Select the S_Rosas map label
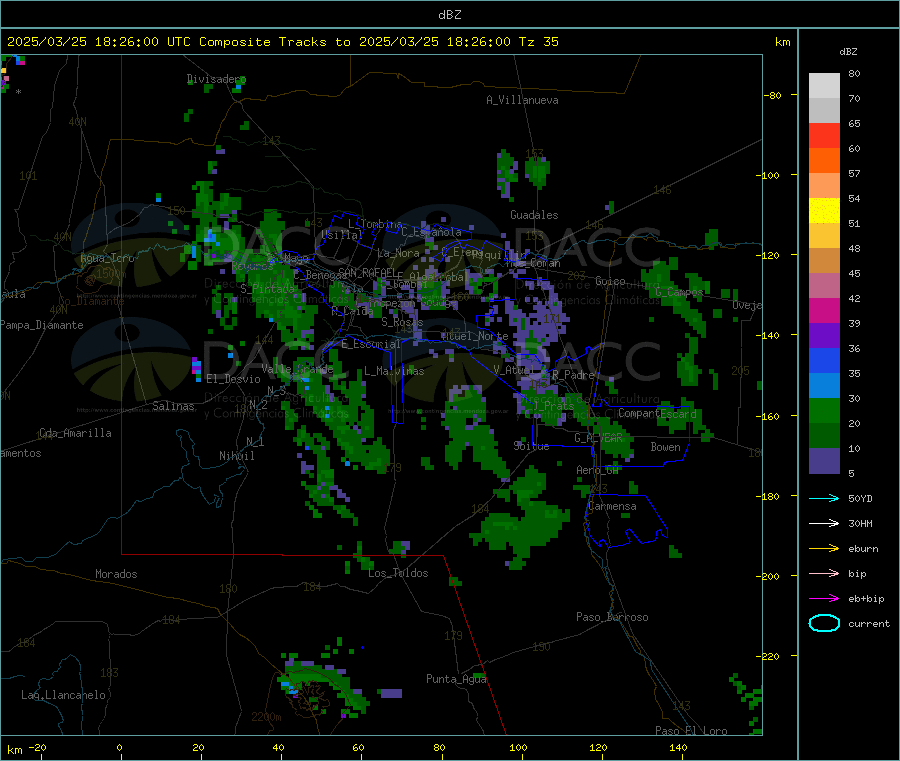900x761 pixels. click(x=402, y=322)
